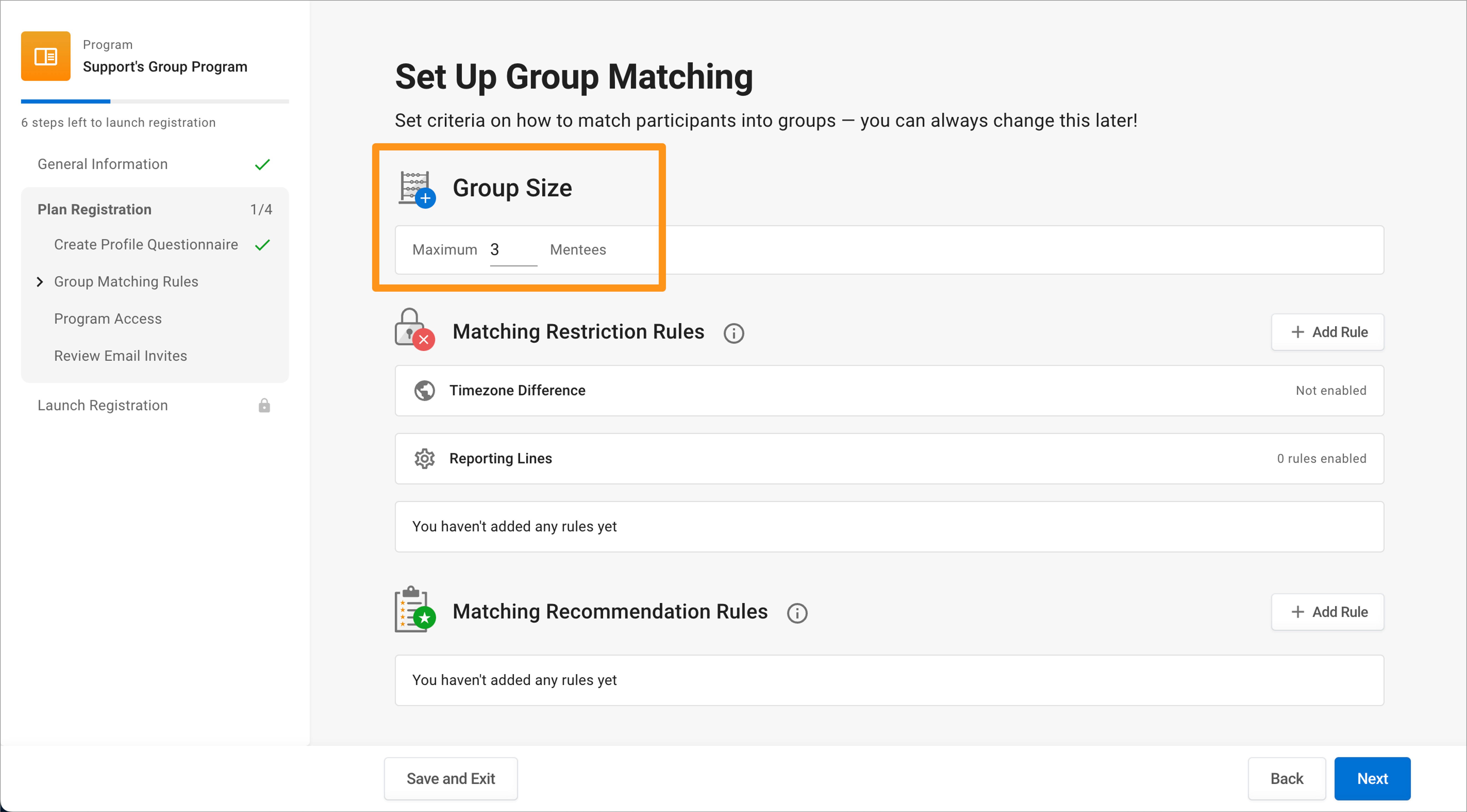Click the Launch Registration lock icon
The height and width of the screenshot is (812, 1467).
tap(264, 405)
